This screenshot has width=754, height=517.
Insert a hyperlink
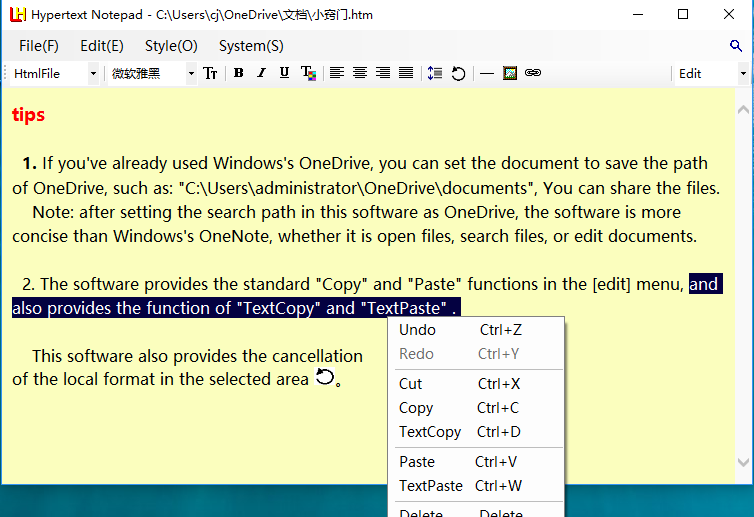tap(533, 73)
